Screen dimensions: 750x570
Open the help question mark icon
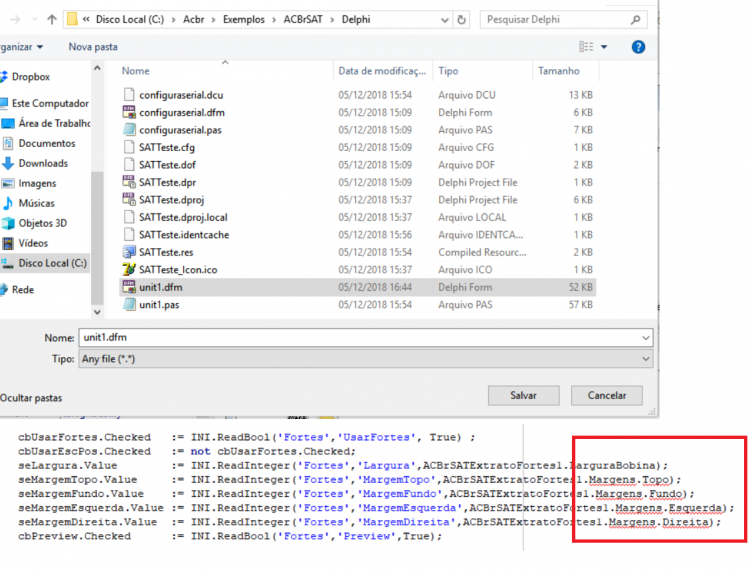[638, 47]
